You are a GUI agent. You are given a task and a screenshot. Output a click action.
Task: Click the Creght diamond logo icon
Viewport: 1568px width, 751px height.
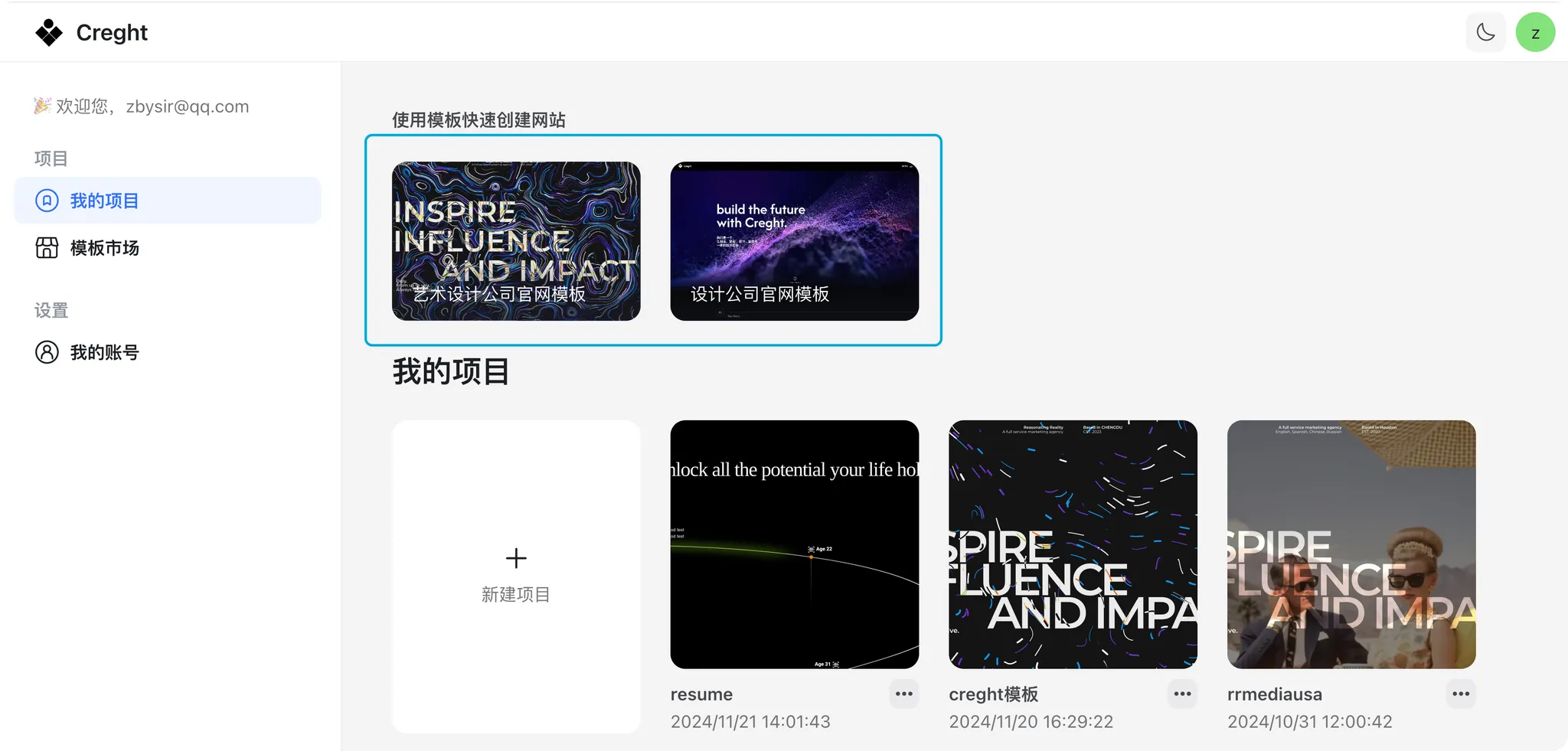49,32
